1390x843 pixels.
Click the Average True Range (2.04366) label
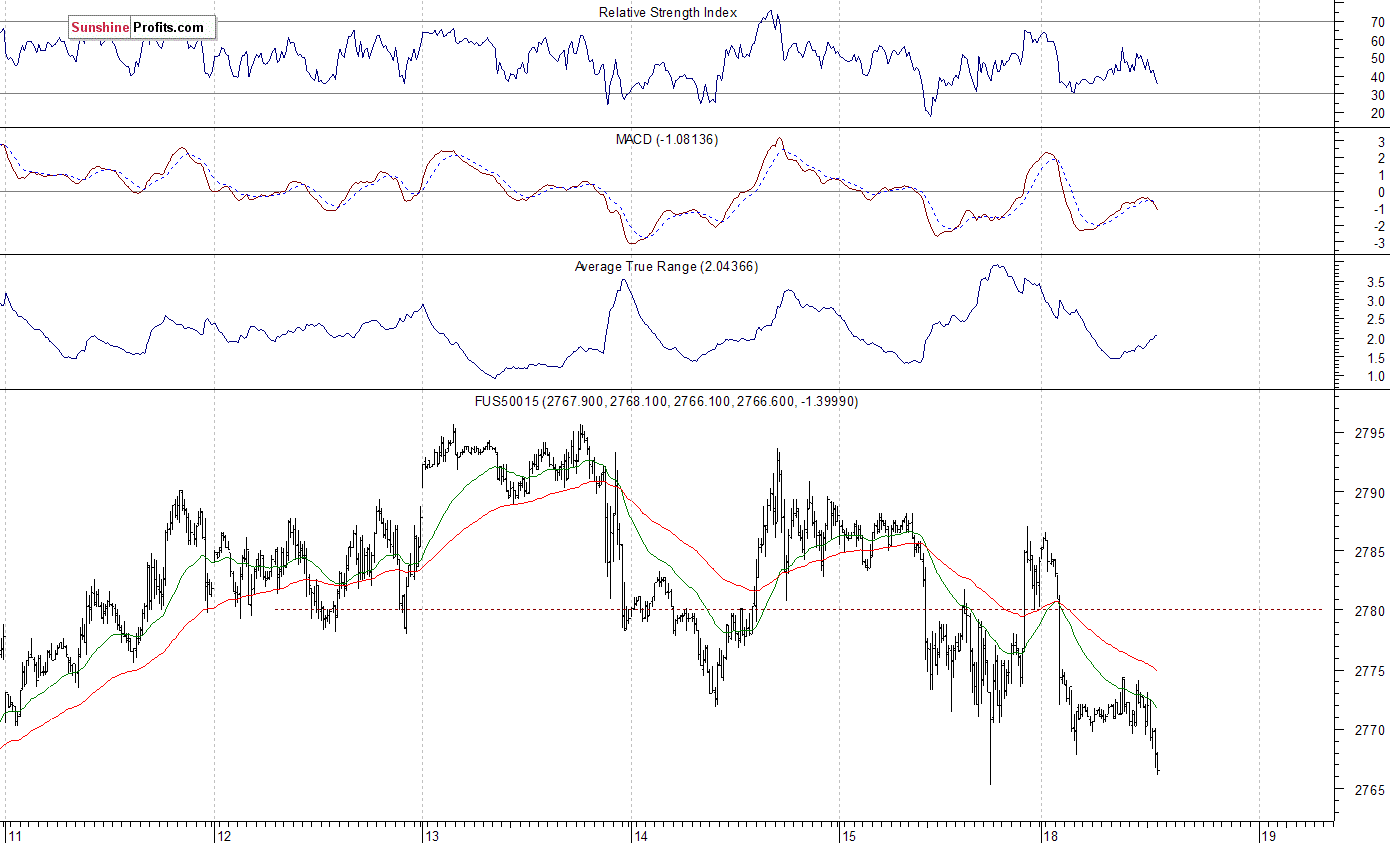coord(667,266)
